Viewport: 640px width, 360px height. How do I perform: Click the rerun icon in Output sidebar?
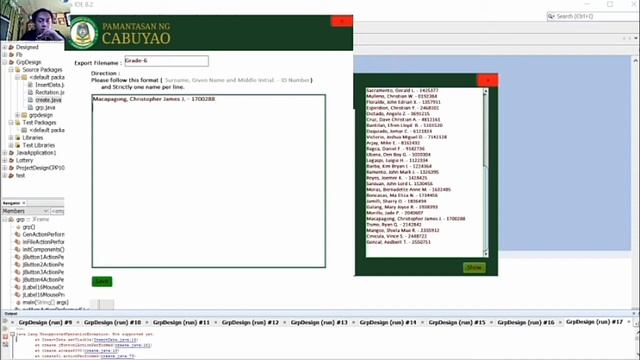point(5,322)
